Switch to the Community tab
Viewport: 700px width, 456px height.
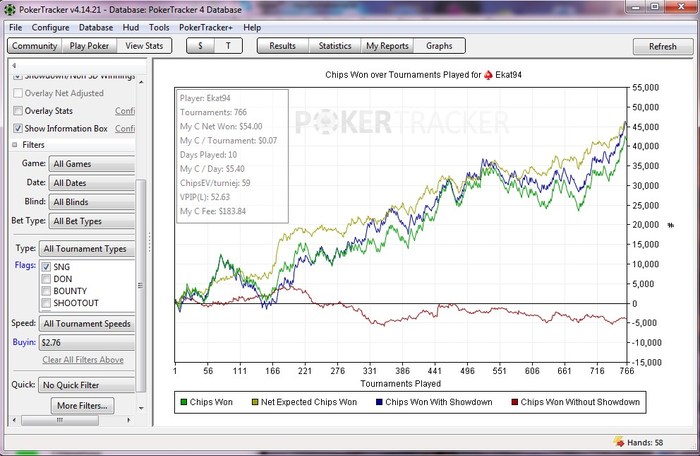[34, 46]
